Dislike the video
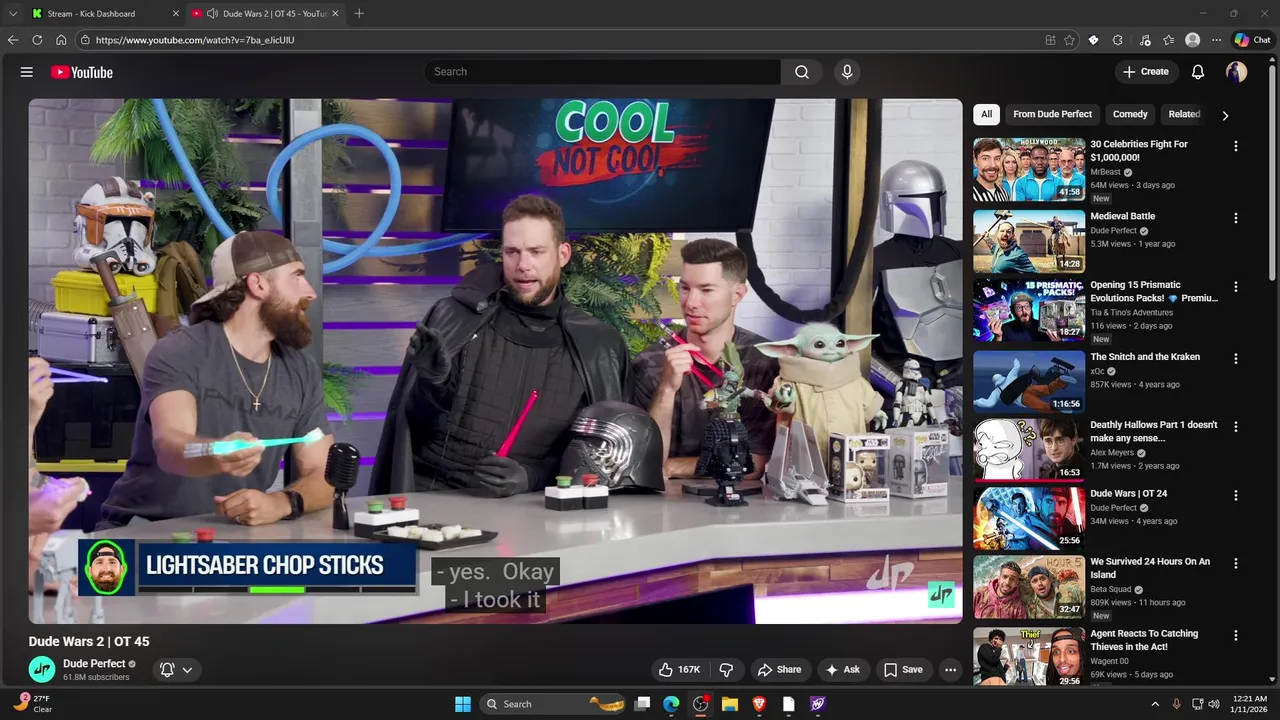Viewport: 1280px width, 720px height. pos(727,670)
